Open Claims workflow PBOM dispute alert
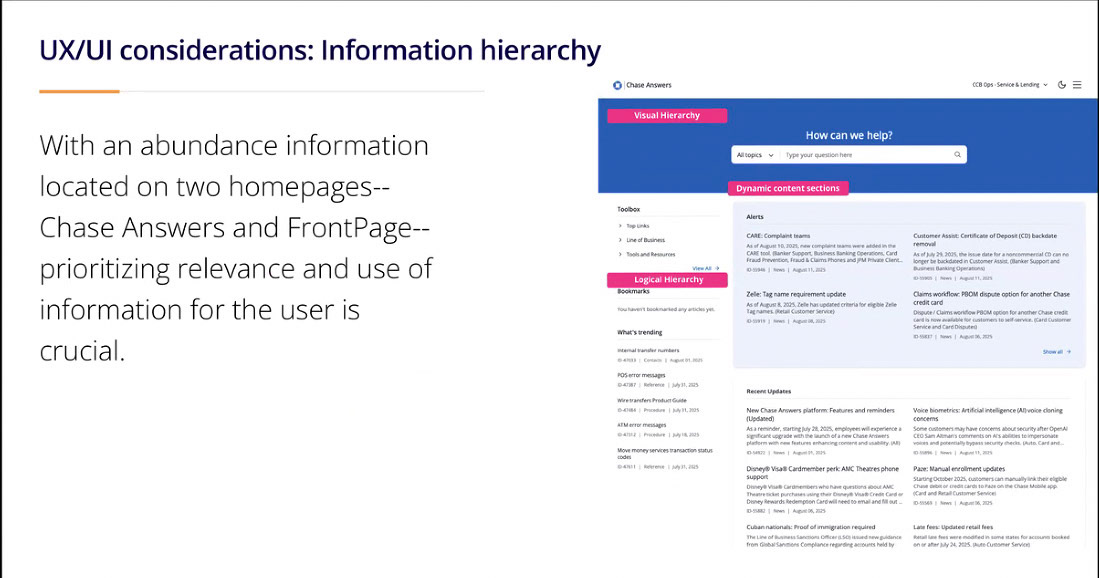 pos(991,298)
